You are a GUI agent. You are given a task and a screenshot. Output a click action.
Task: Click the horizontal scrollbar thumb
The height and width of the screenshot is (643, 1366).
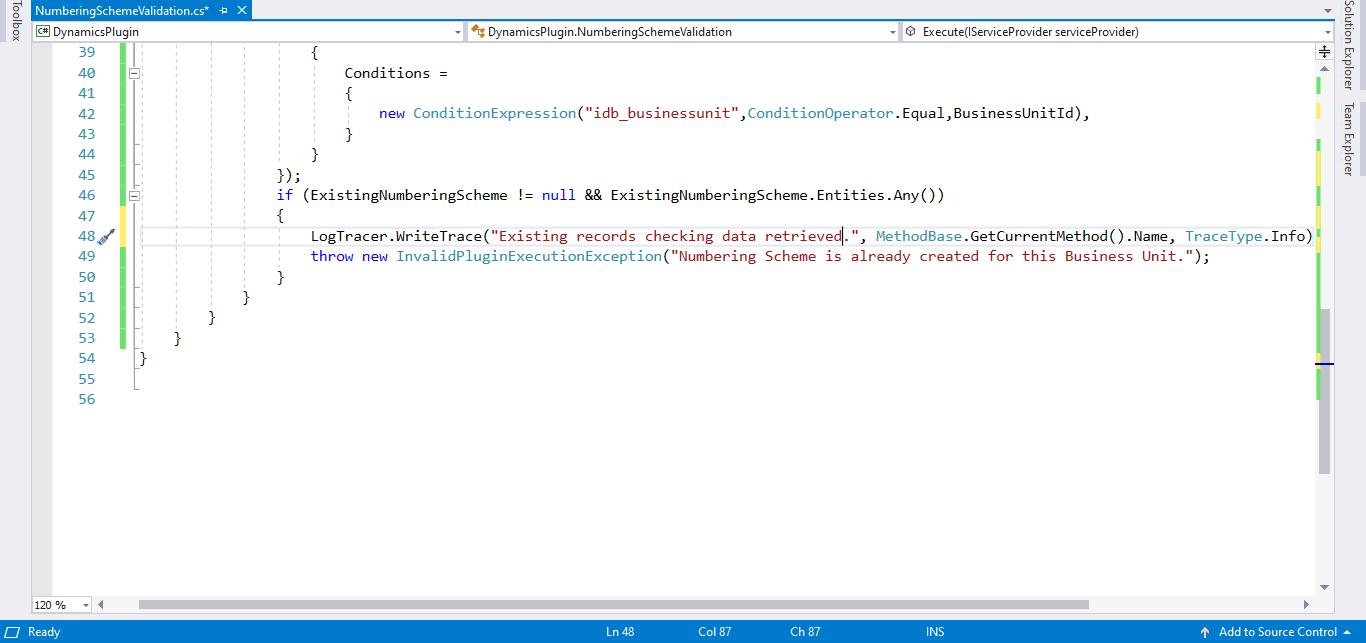[x=613, y=605]
